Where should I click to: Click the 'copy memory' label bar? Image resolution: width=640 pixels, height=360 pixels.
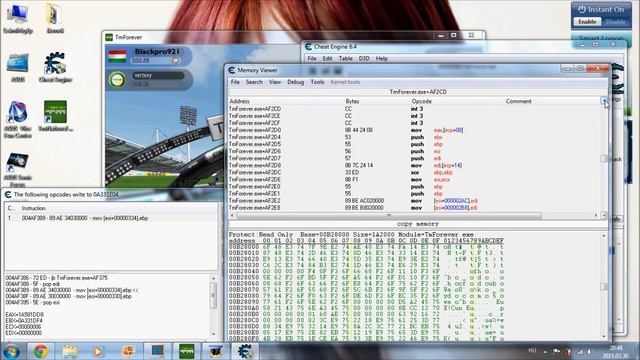click(x=417, y=224)
